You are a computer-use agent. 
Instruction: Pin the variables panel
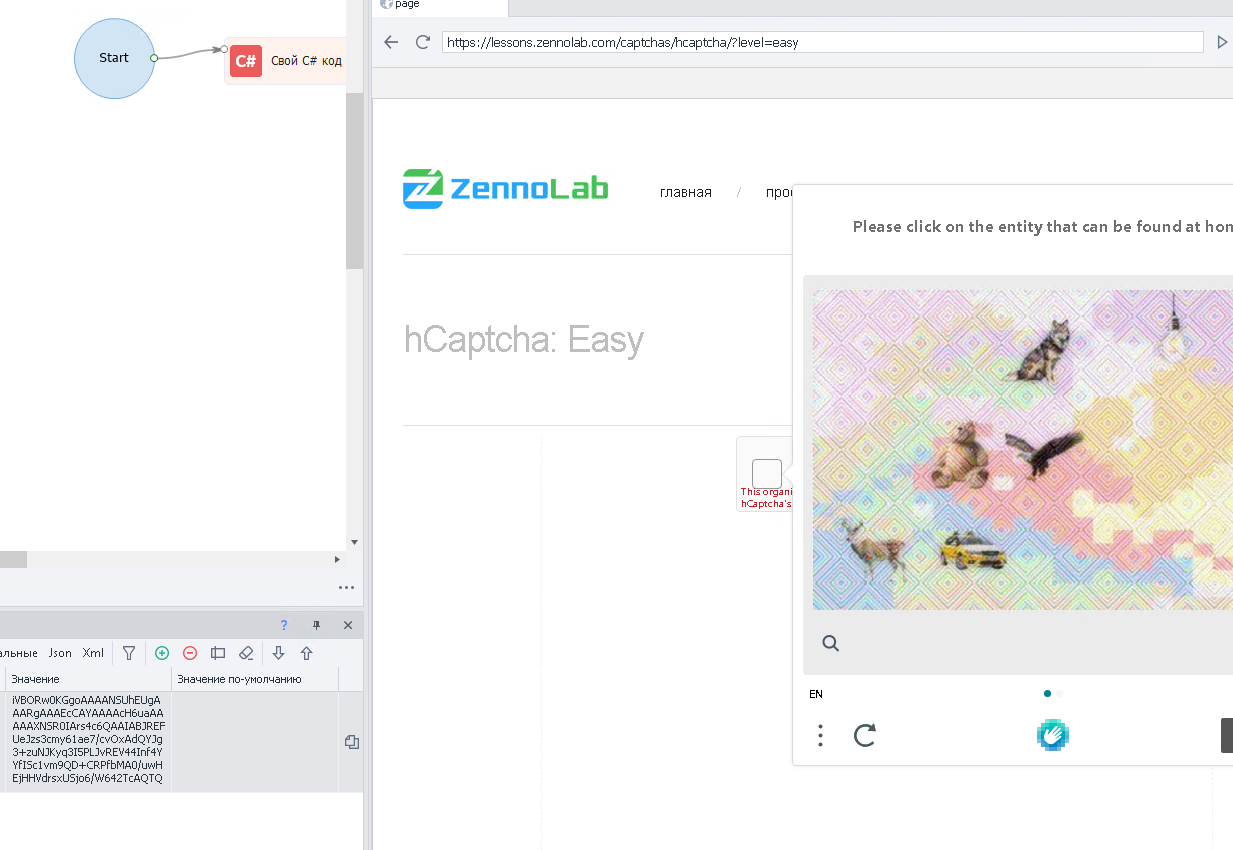point(316,625)
